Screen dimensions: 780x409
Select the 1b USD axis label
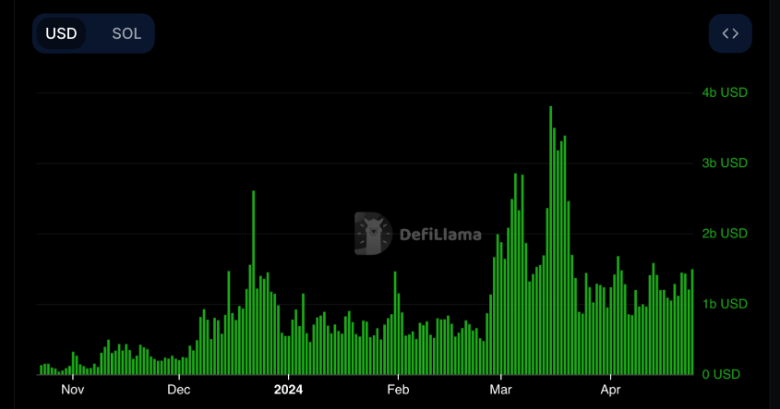724,303
